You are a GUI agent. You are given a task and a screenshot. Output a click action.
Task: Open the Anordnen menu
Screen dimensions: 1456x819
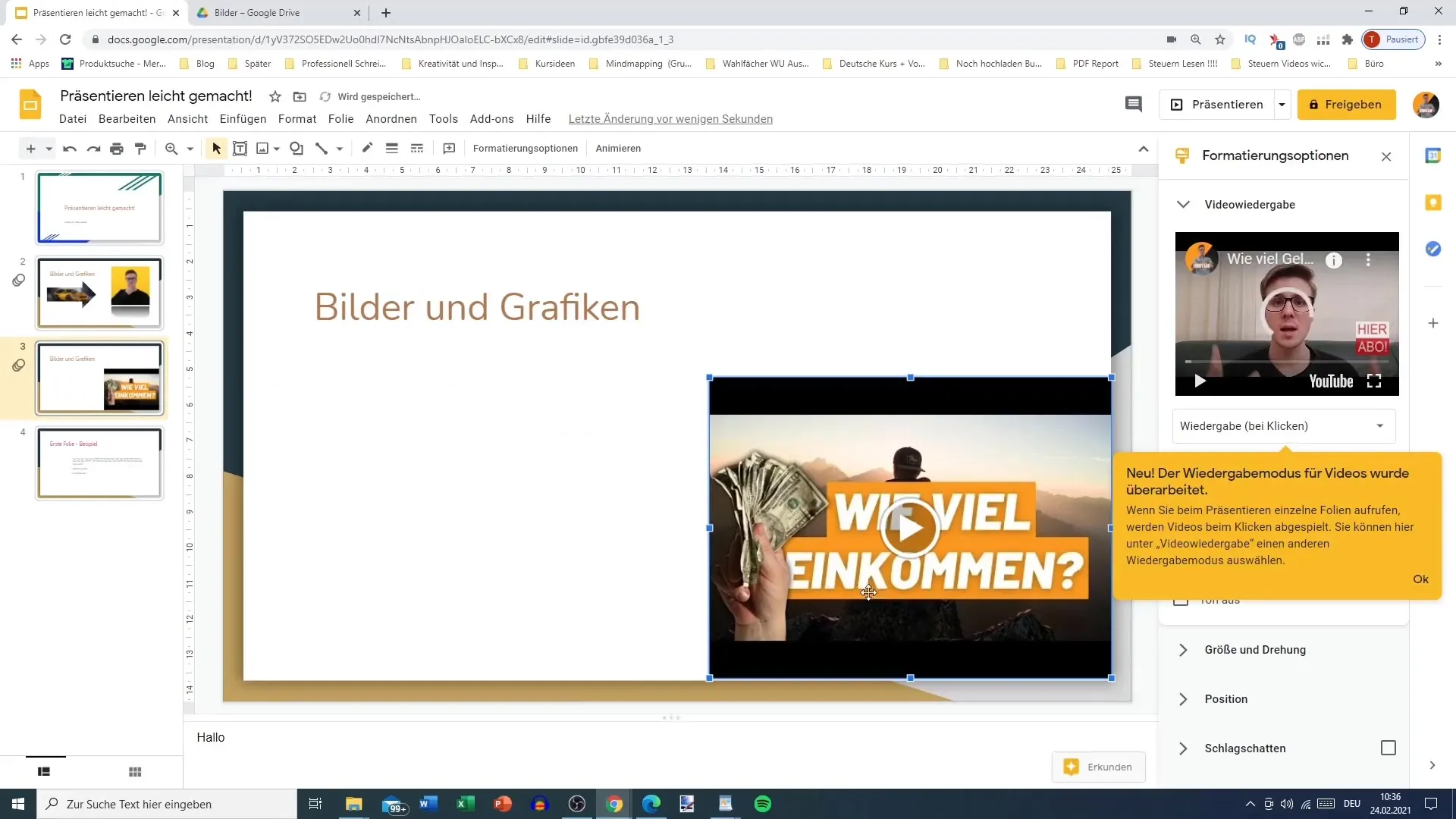391,119
